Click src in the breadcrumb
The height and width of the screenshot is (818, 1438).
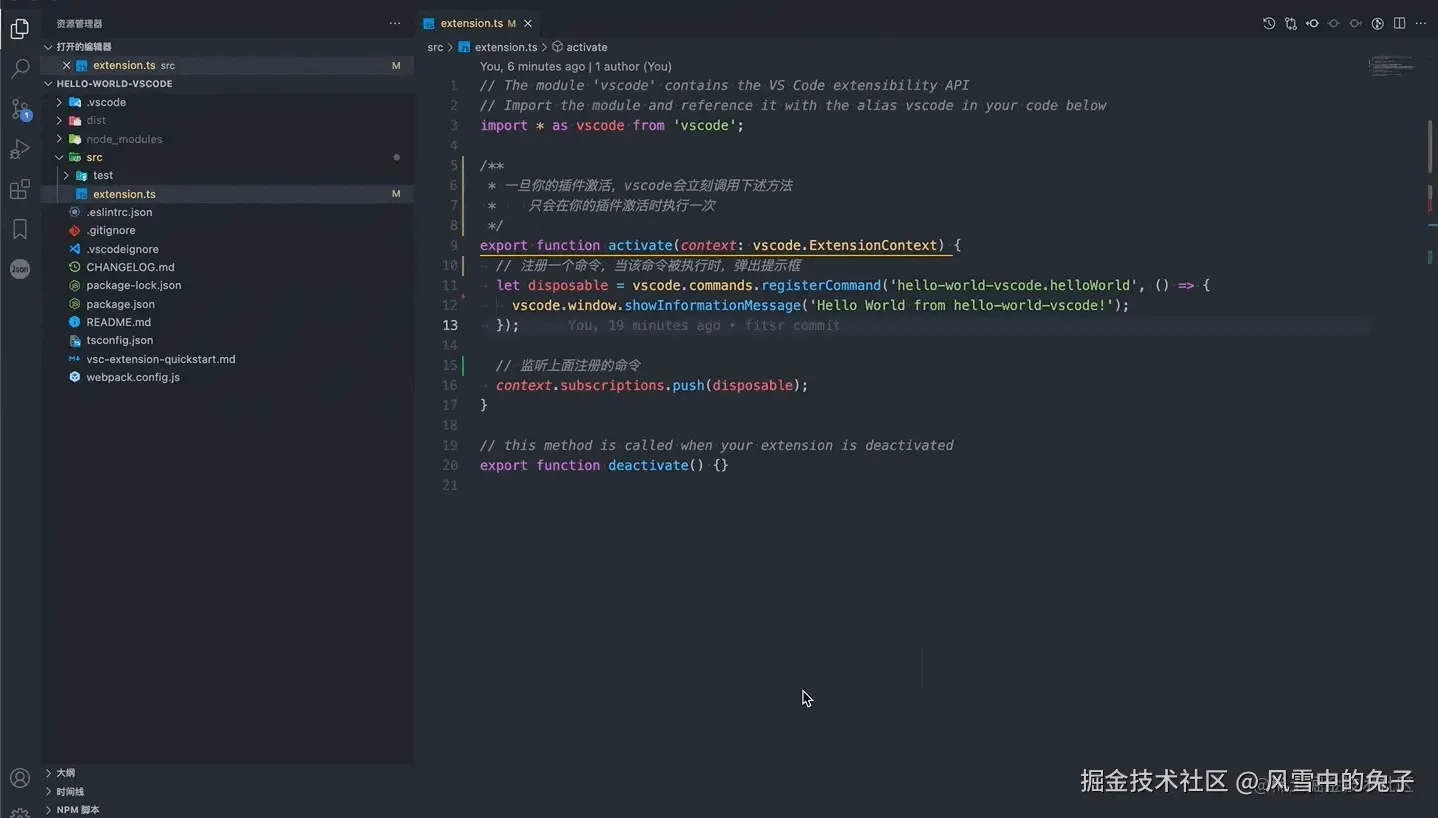pos(435,47)
